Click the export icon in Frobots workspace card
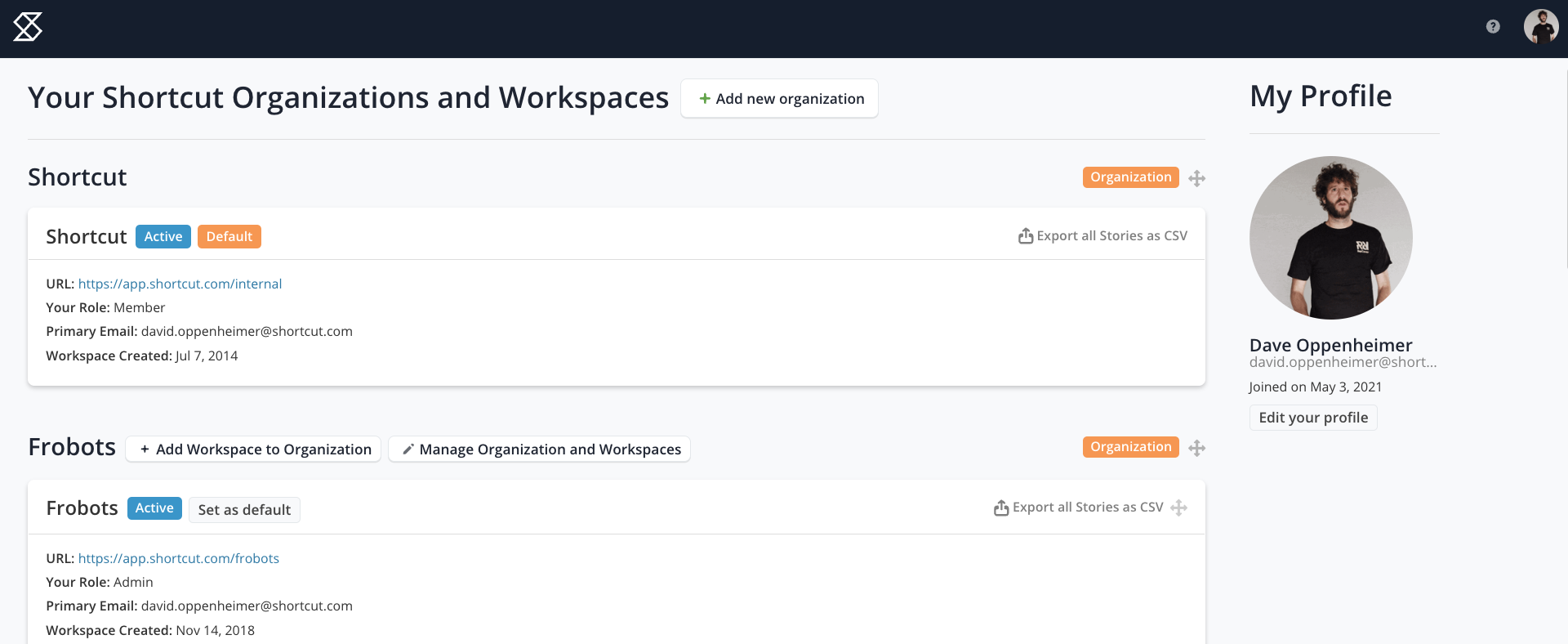Screen dimensions: 1568x644 (x=1001, y=508)
